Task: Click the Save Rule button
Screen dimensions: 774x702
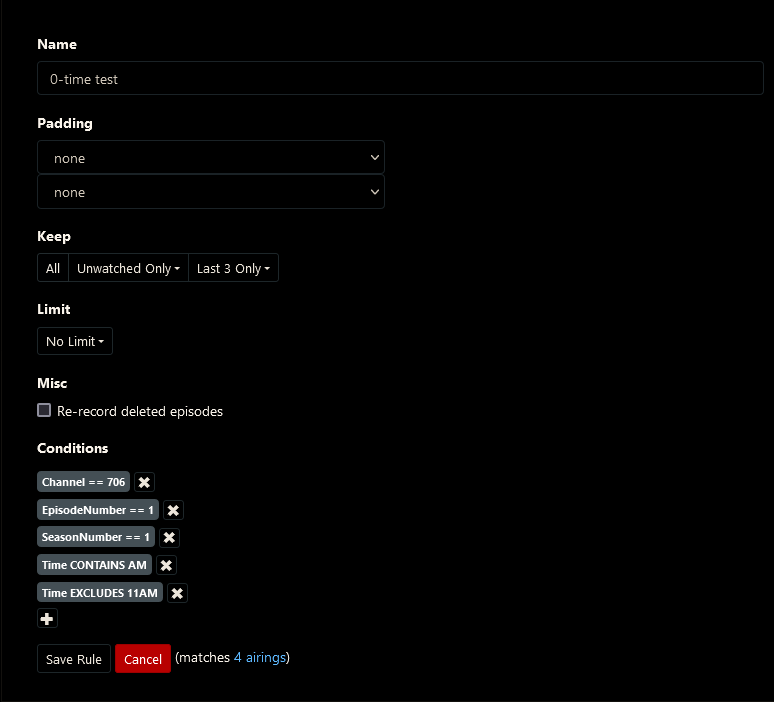Action: tap(74, 659)
